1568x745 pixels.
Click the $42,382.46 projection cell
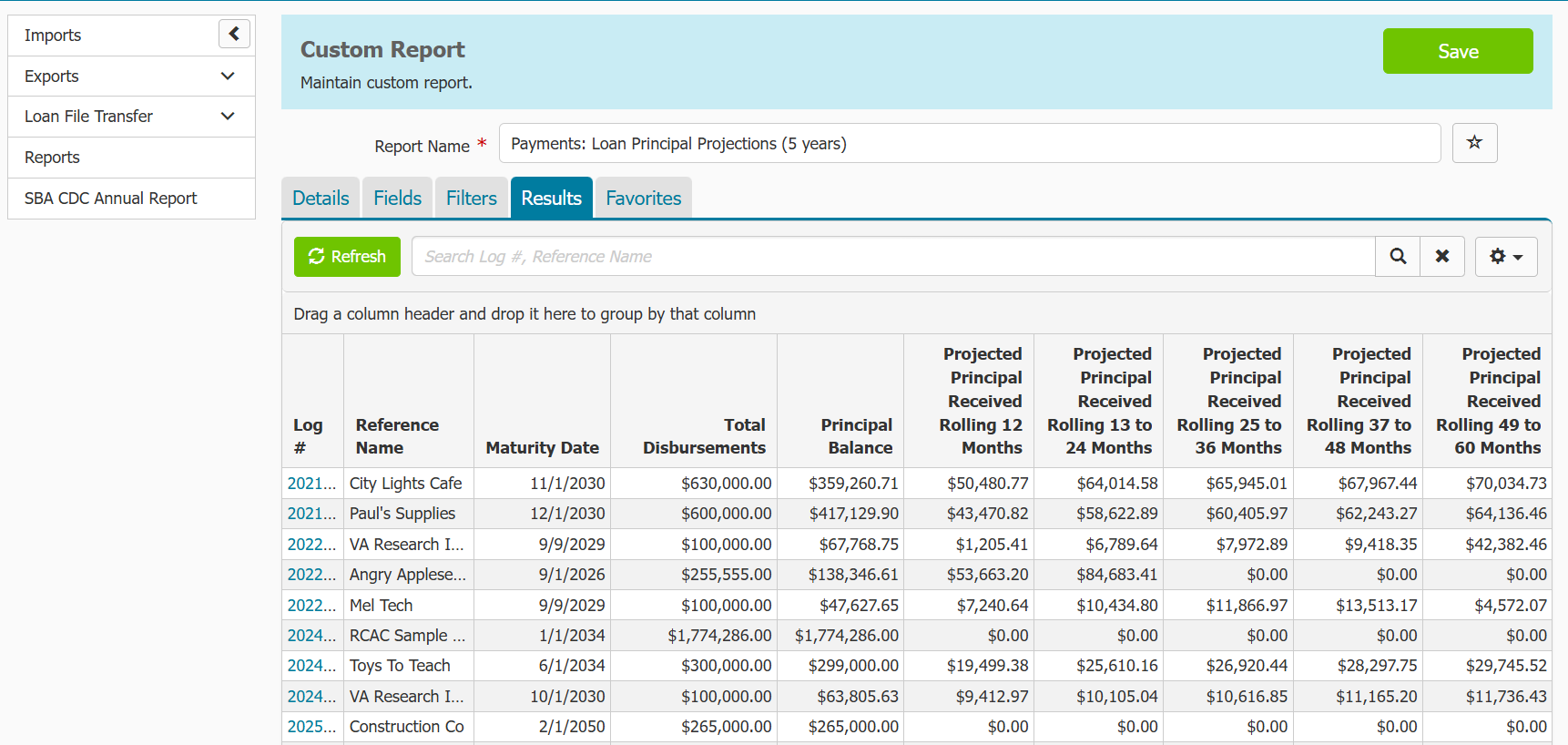1488,545
